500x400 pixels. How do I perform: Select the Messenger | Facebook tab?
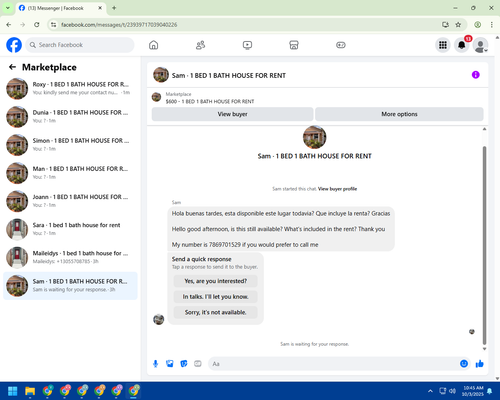pos(61,8)
